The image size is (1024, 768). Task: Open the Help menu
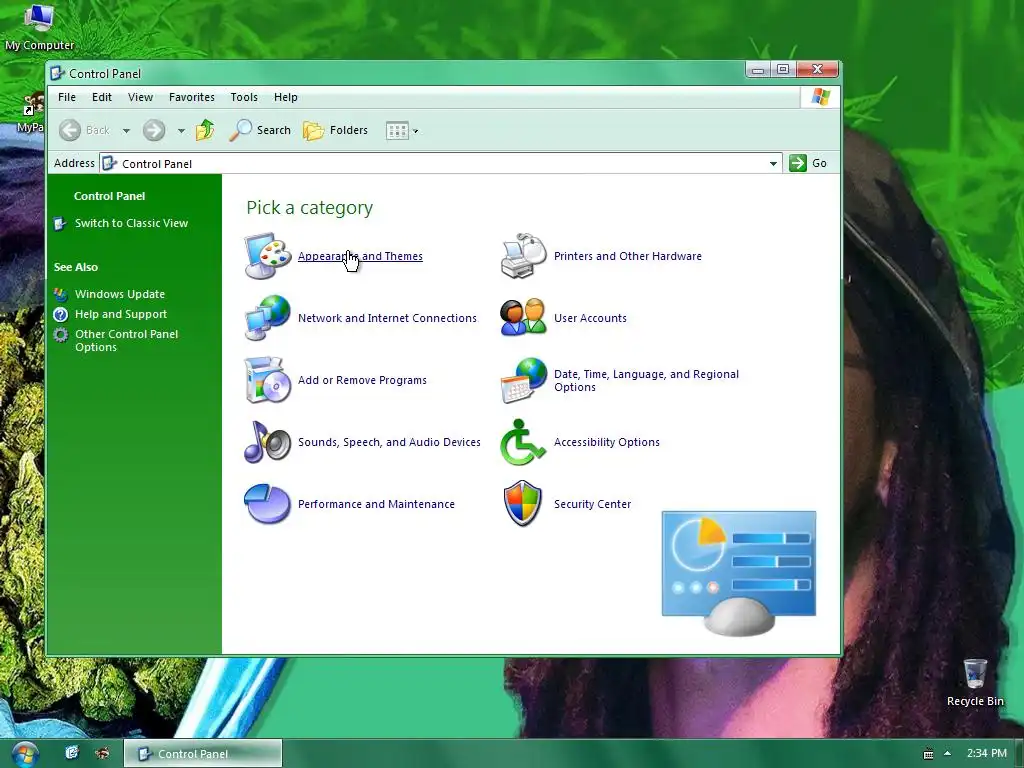pyautogui.click(x=285, y=97)
